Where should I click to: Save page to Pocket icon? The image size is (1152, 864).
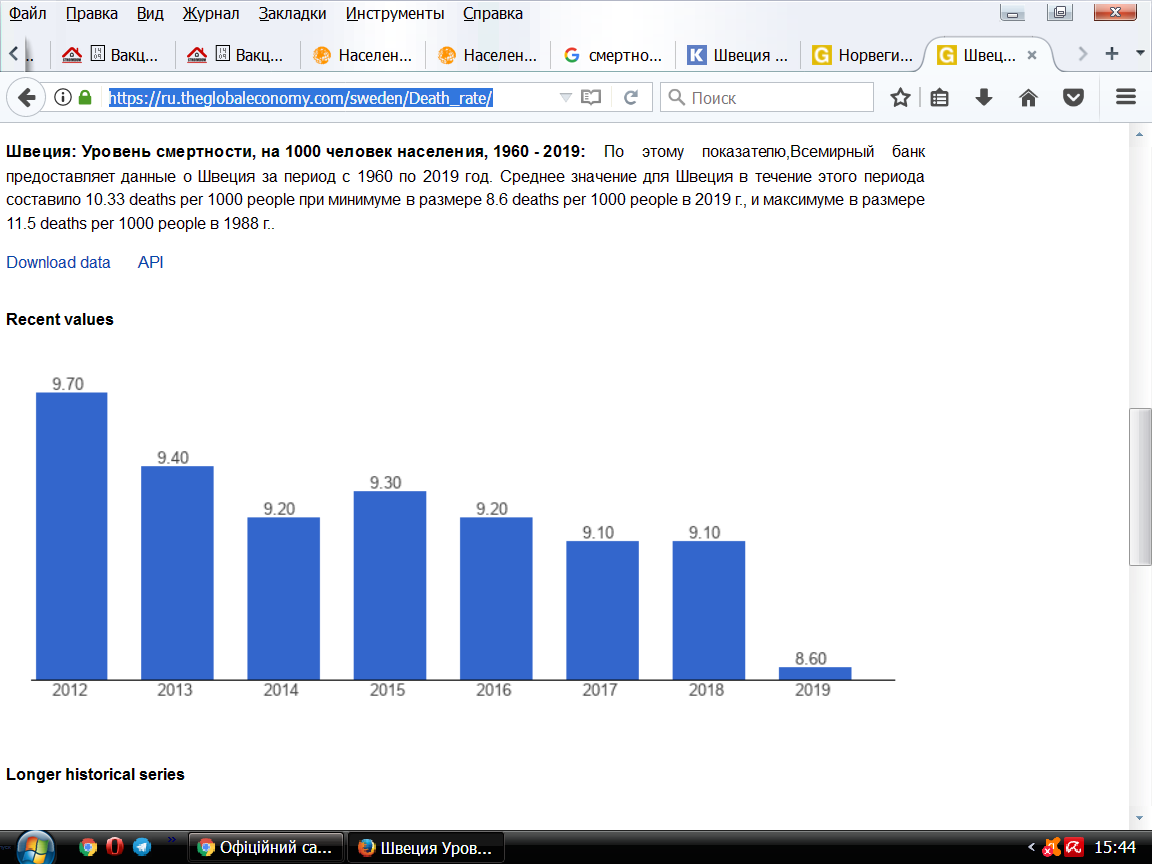1073,98
